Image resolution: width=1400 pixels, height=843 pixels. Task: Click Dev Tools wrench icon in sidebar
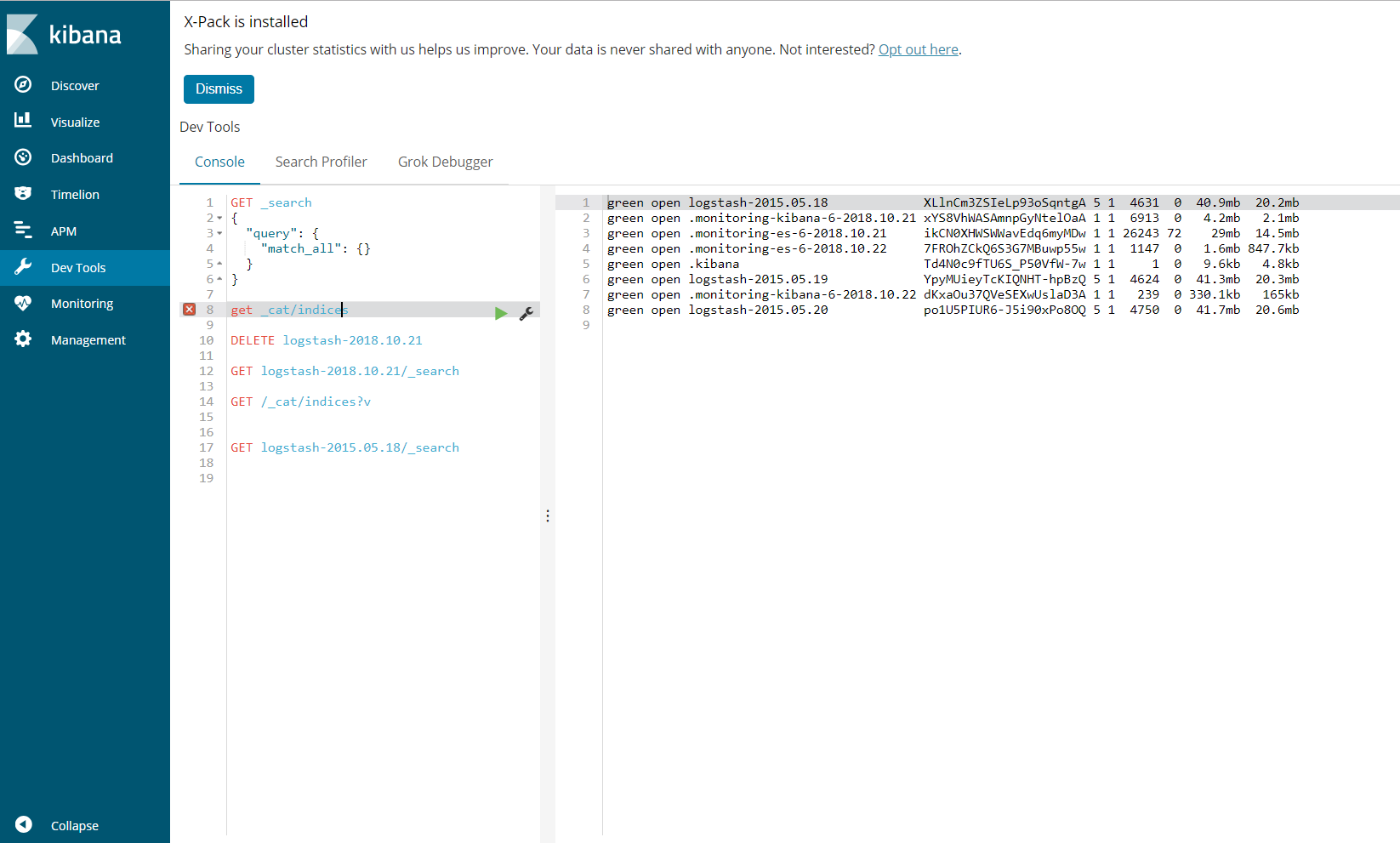pyautogui.click(x=23, y=266)
